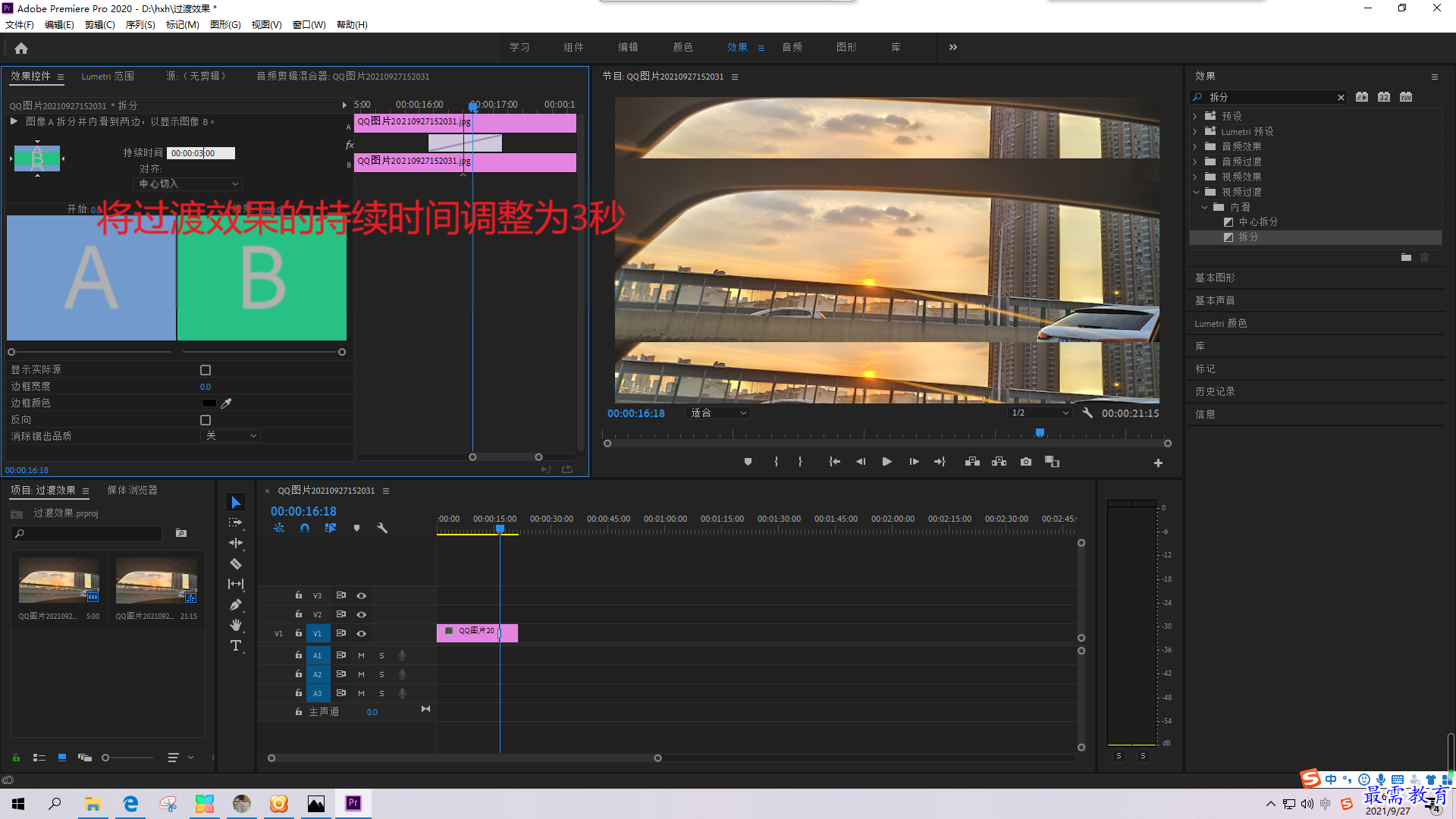Screen dimensions: 1456x819
Task: Step back one frame in program monitor
Action: click(861, 462)
